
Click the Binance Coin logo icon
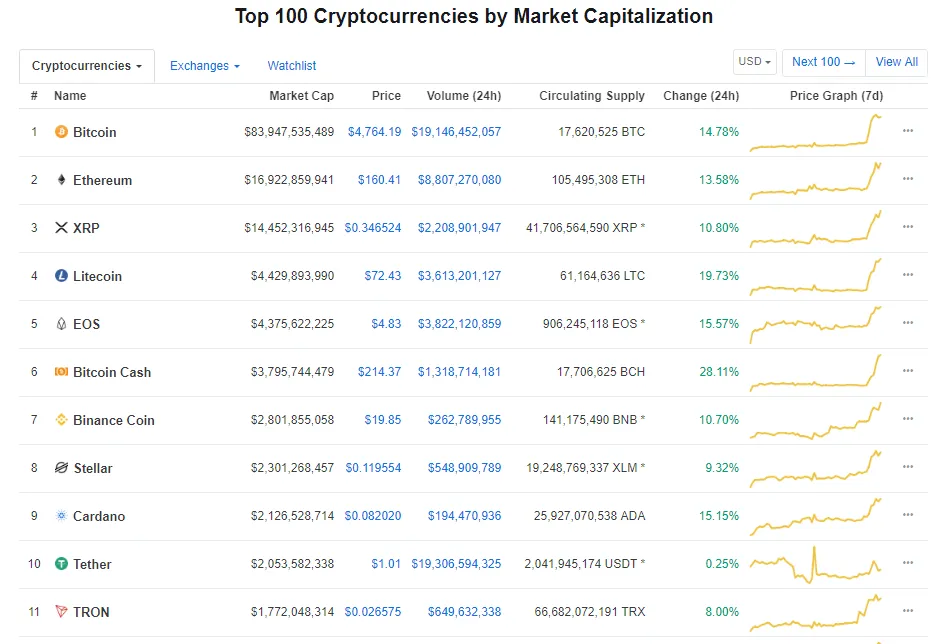61,420
